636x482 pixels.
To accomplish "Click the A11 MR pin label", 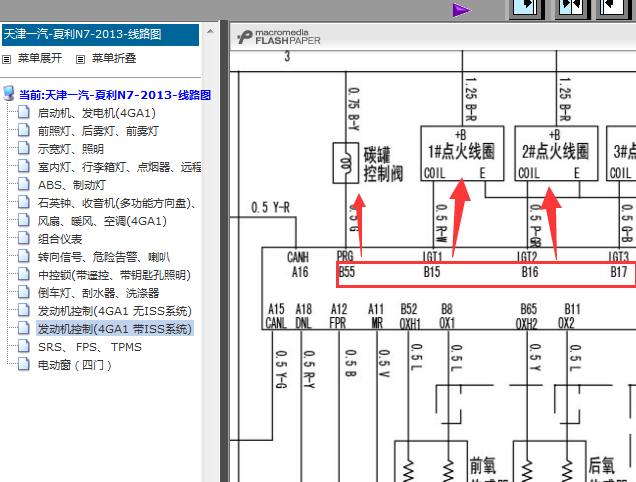I will [376, 316].
